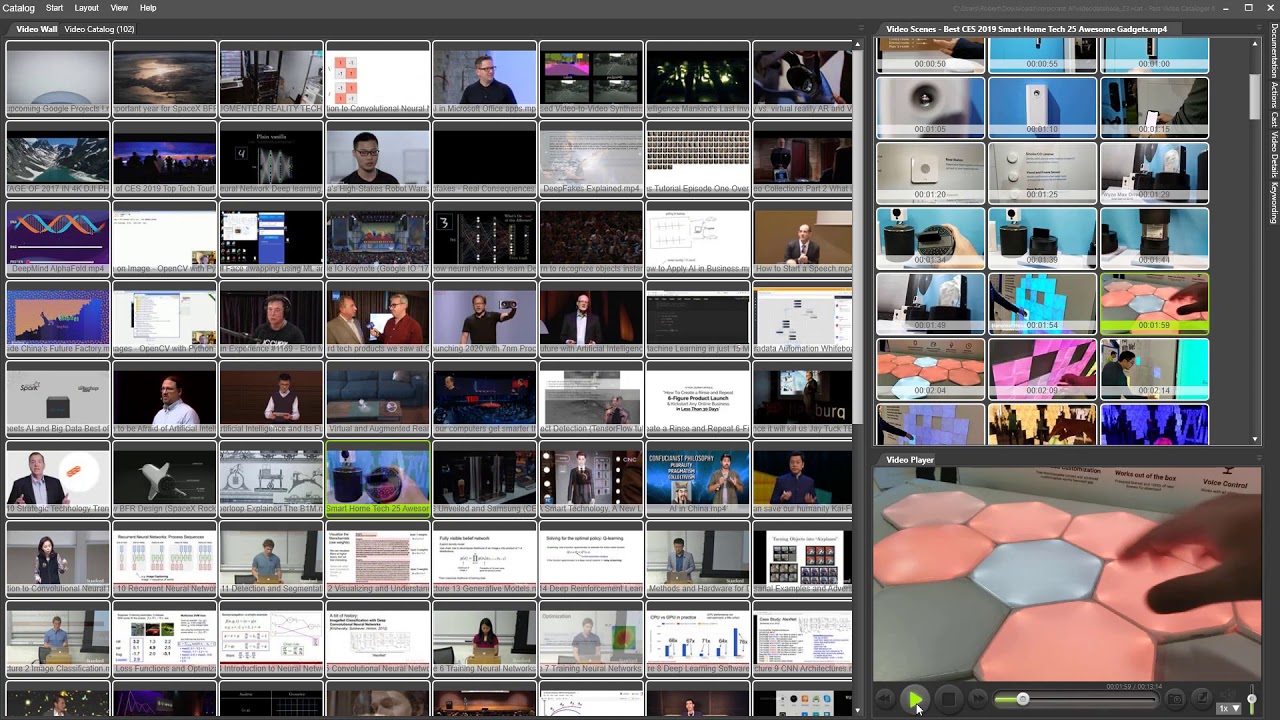The width and height of the screenshot is (1280, 720).
Task: Switch to the Video Wall tab
Action: point(37,29)
